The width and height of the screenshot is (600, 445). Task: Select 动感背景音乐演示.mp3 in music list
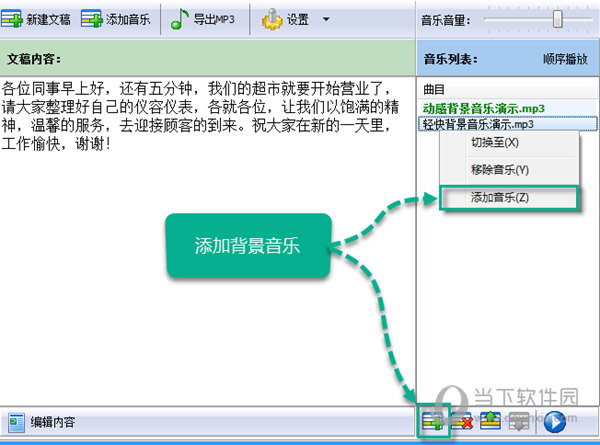tap(484, 108)
